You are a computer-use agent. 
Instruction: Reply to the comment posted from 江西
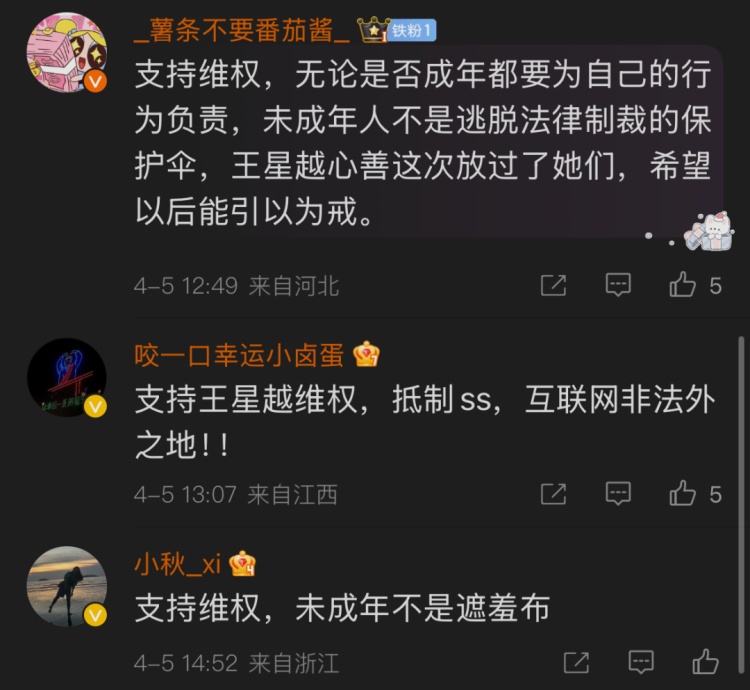(x=618, y=493)
